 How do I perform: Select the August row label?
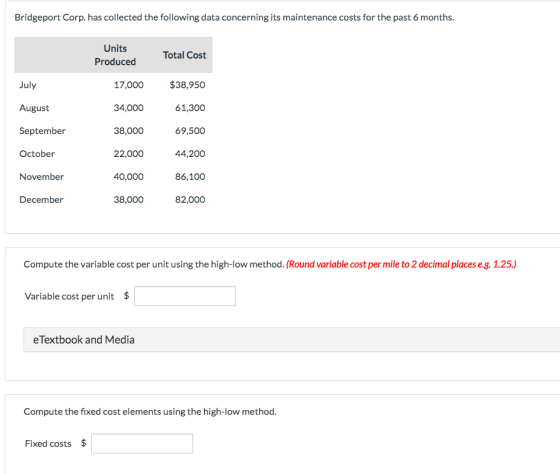(34, 108)
